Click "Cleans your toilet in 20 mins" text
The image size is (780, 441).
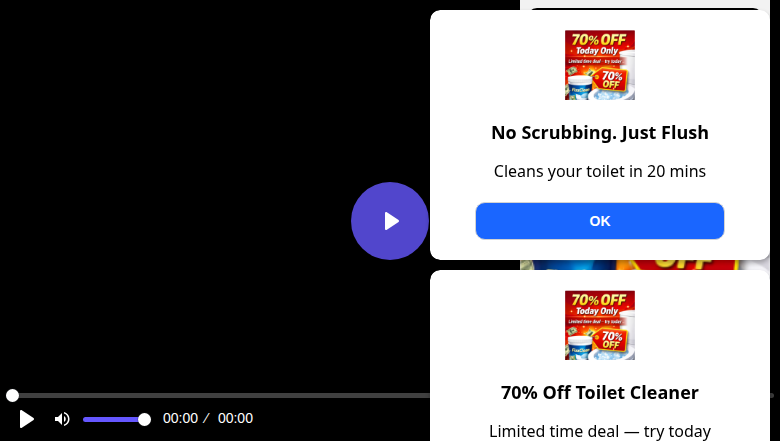[599, 171]
